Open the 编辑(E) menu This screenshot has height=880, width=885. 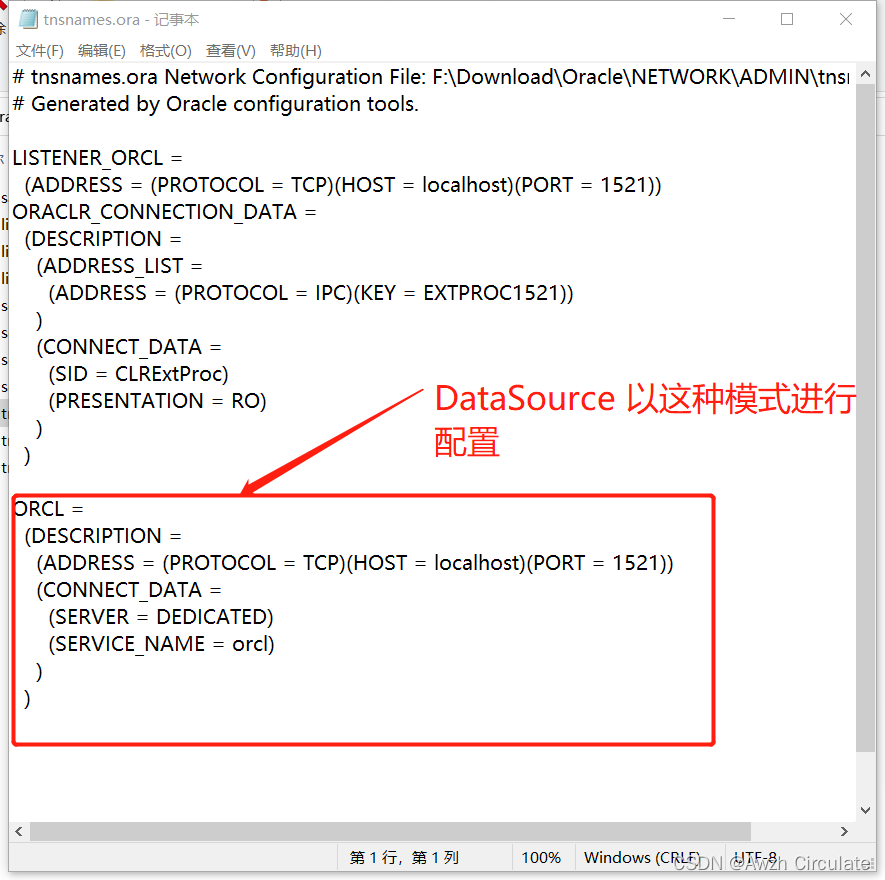tap(103, 50)
